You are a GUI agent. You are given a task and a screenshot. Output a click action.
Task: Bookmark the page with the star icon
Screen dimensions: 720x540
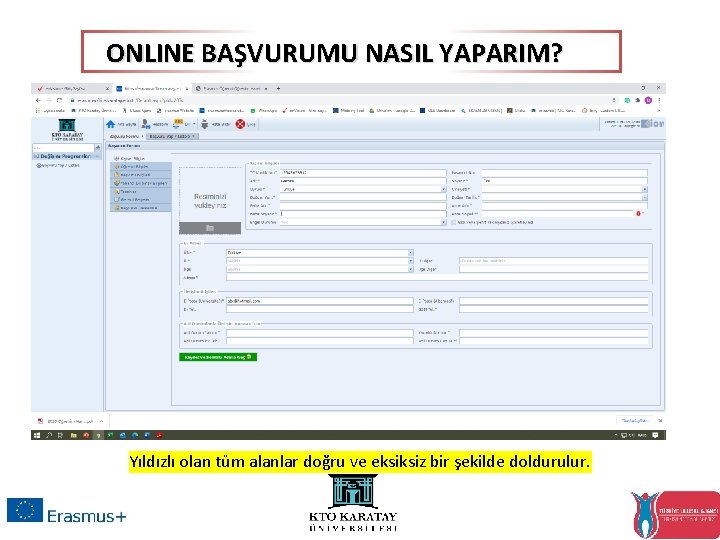click(x=614, y=100)
